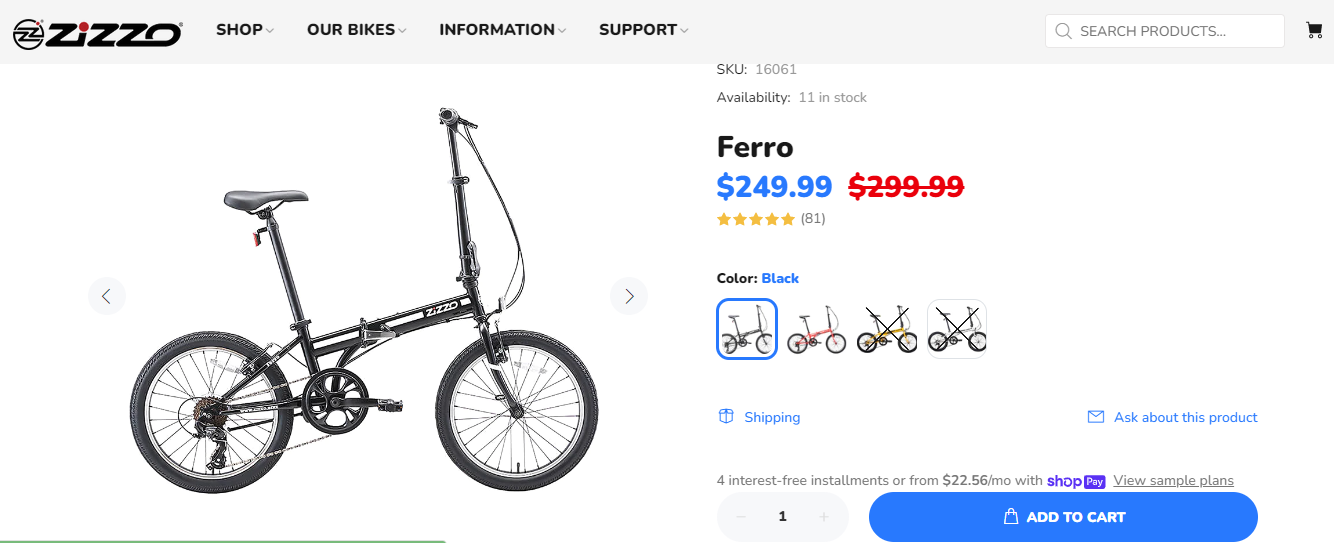Click the search magnifier icon

coord(1063,31)
